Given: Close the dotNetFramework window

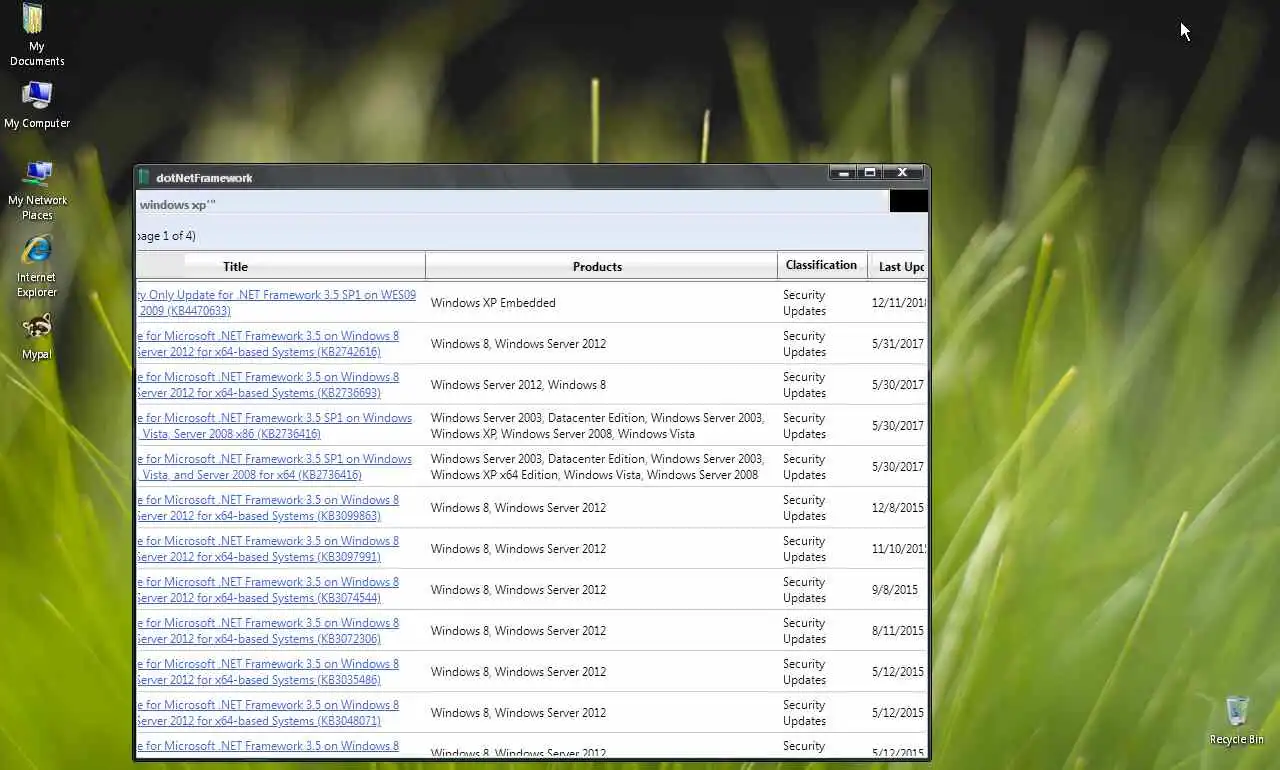Looking at the screenshot, I should 903,173.
